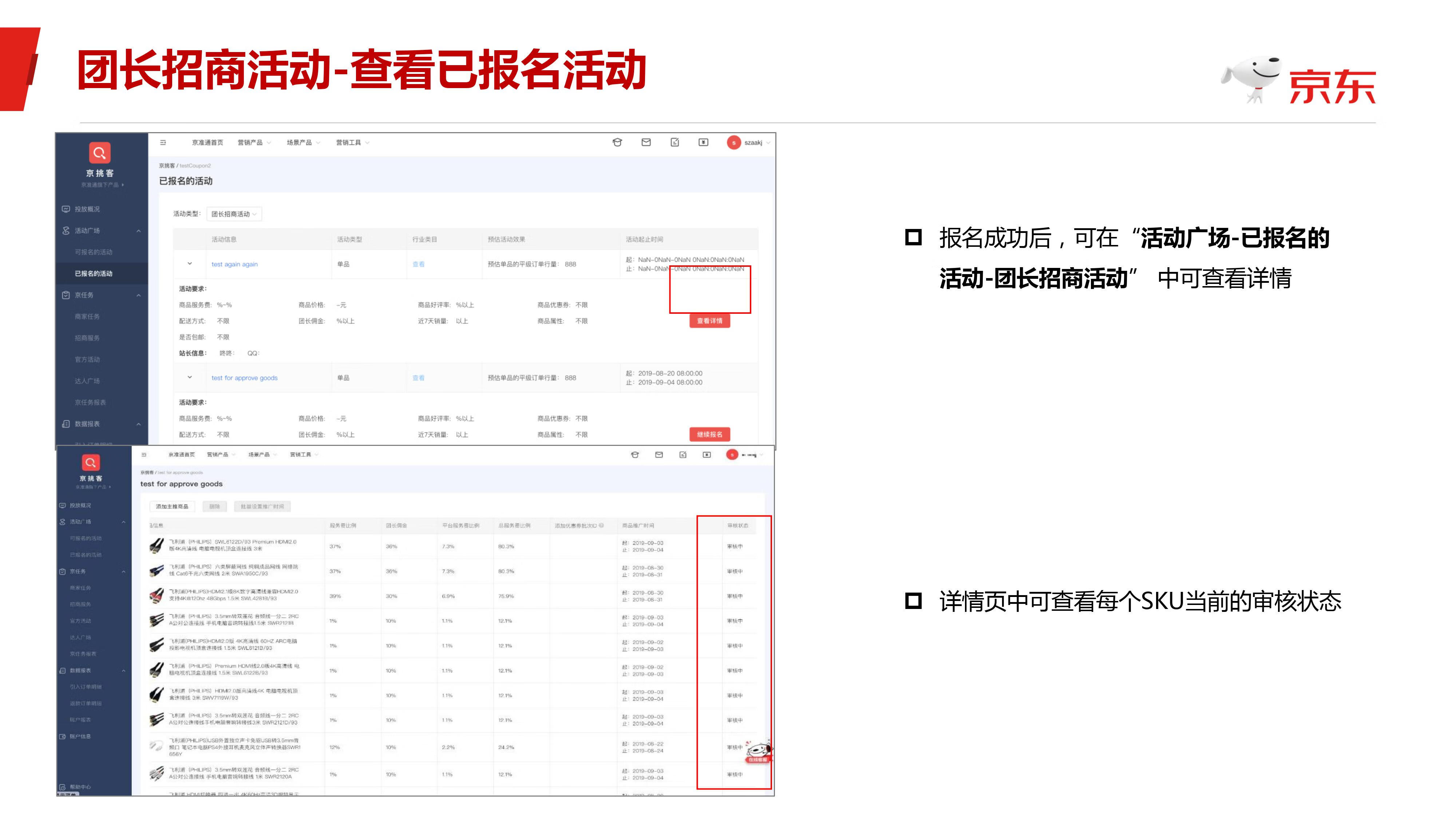Screen dimensions: 1456x819
Task: Click 批量设置推广时间 button
Action: pyautogui.click(x=262, y=506)
